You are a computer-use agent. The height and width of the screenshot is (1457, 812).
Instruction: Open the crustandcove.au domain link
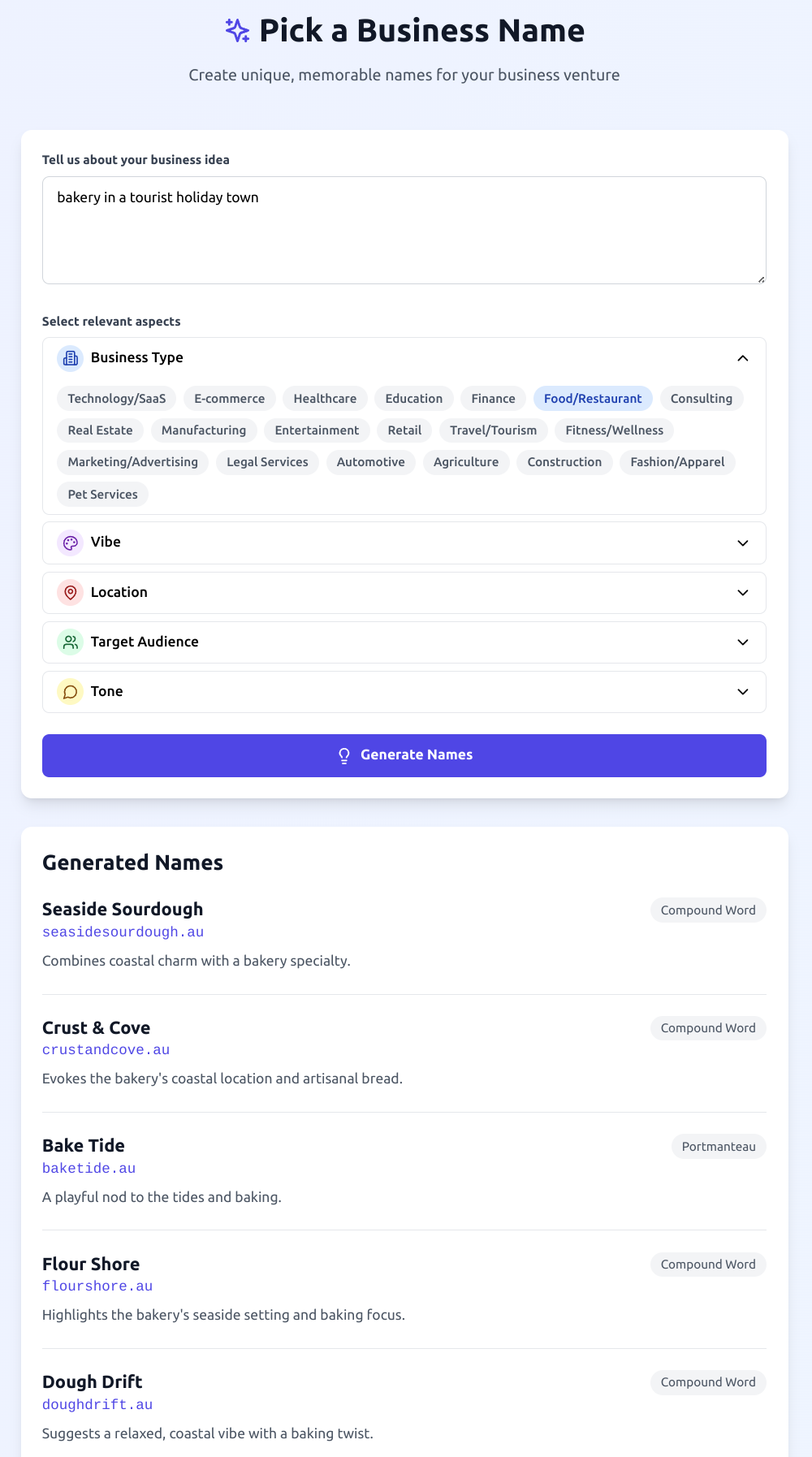(106, 1050)
